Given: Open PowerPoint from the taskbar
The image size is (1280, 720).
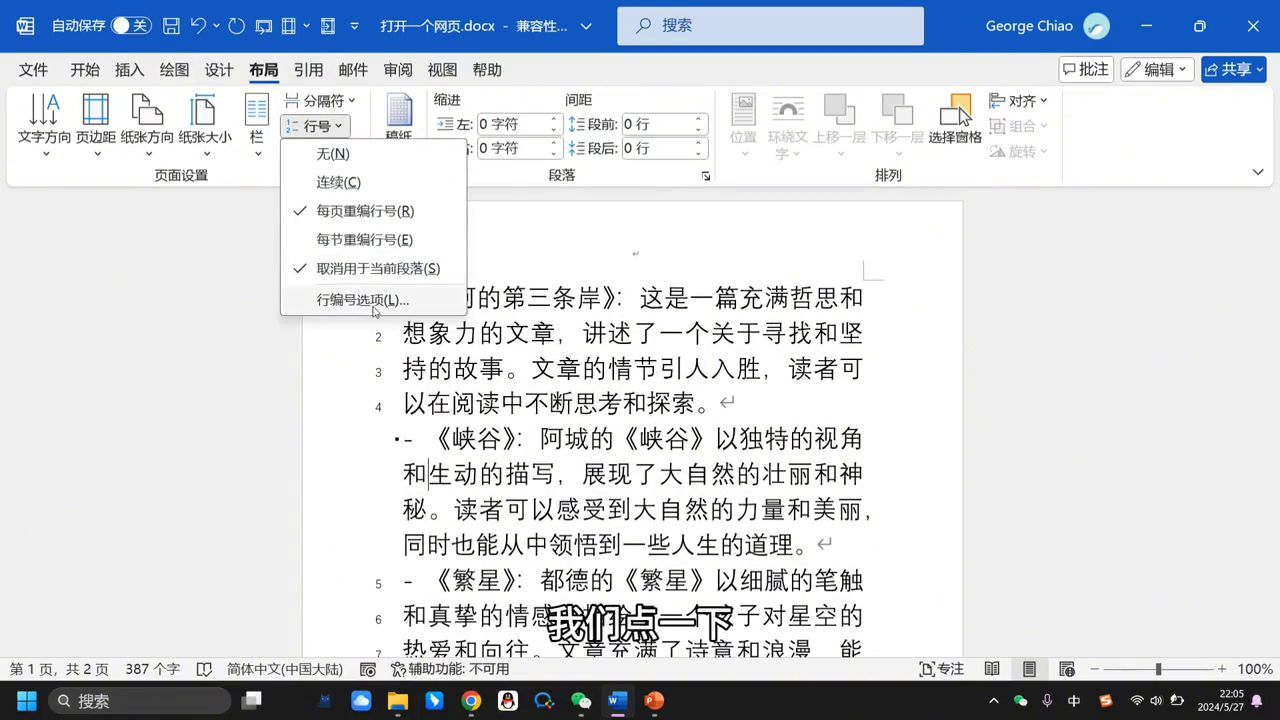Looking at the screenshot, I should coord(654,701).
